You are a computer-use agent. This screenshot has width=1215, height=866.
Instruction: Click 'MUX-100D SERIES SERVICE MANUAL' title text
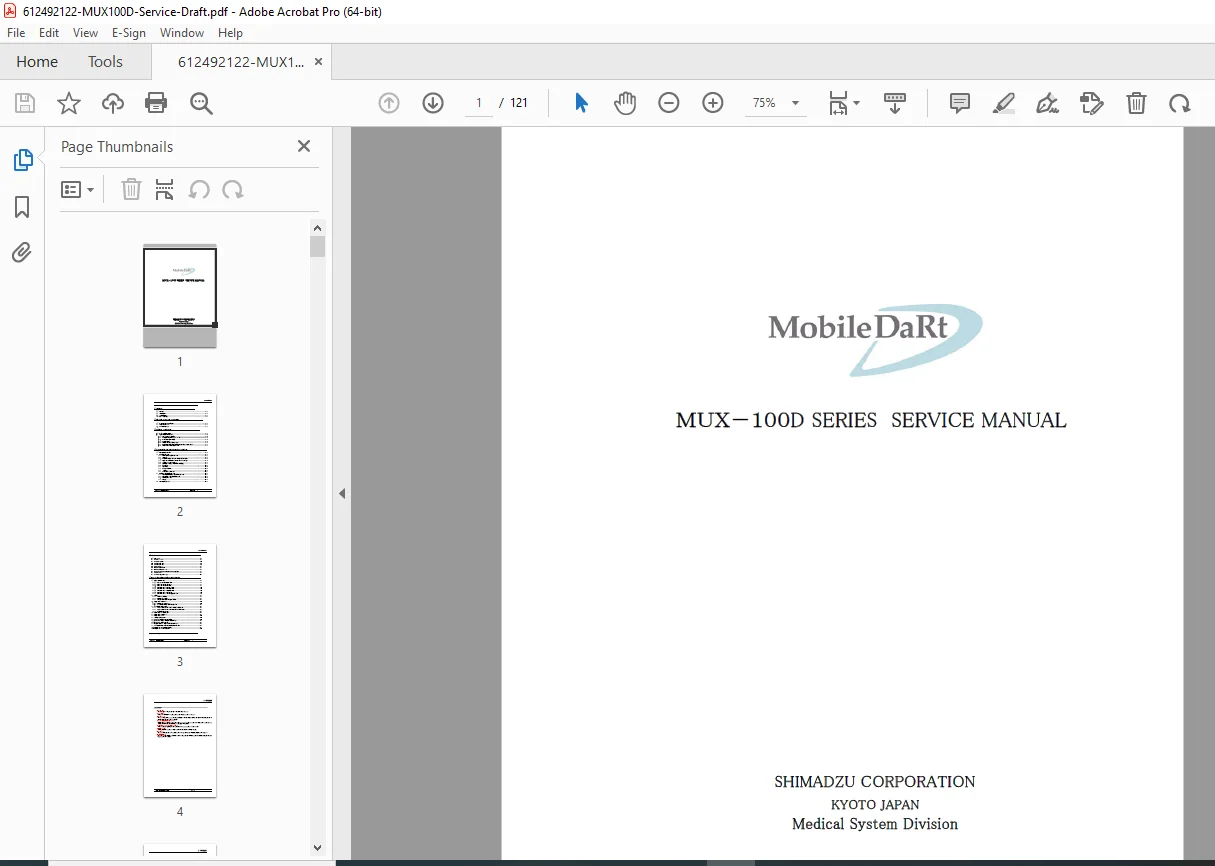coord(871,421)
